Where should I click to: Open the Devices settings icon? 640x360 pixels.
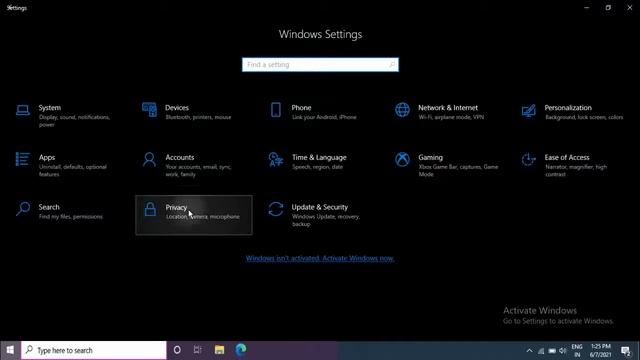[x=149, y=110]
